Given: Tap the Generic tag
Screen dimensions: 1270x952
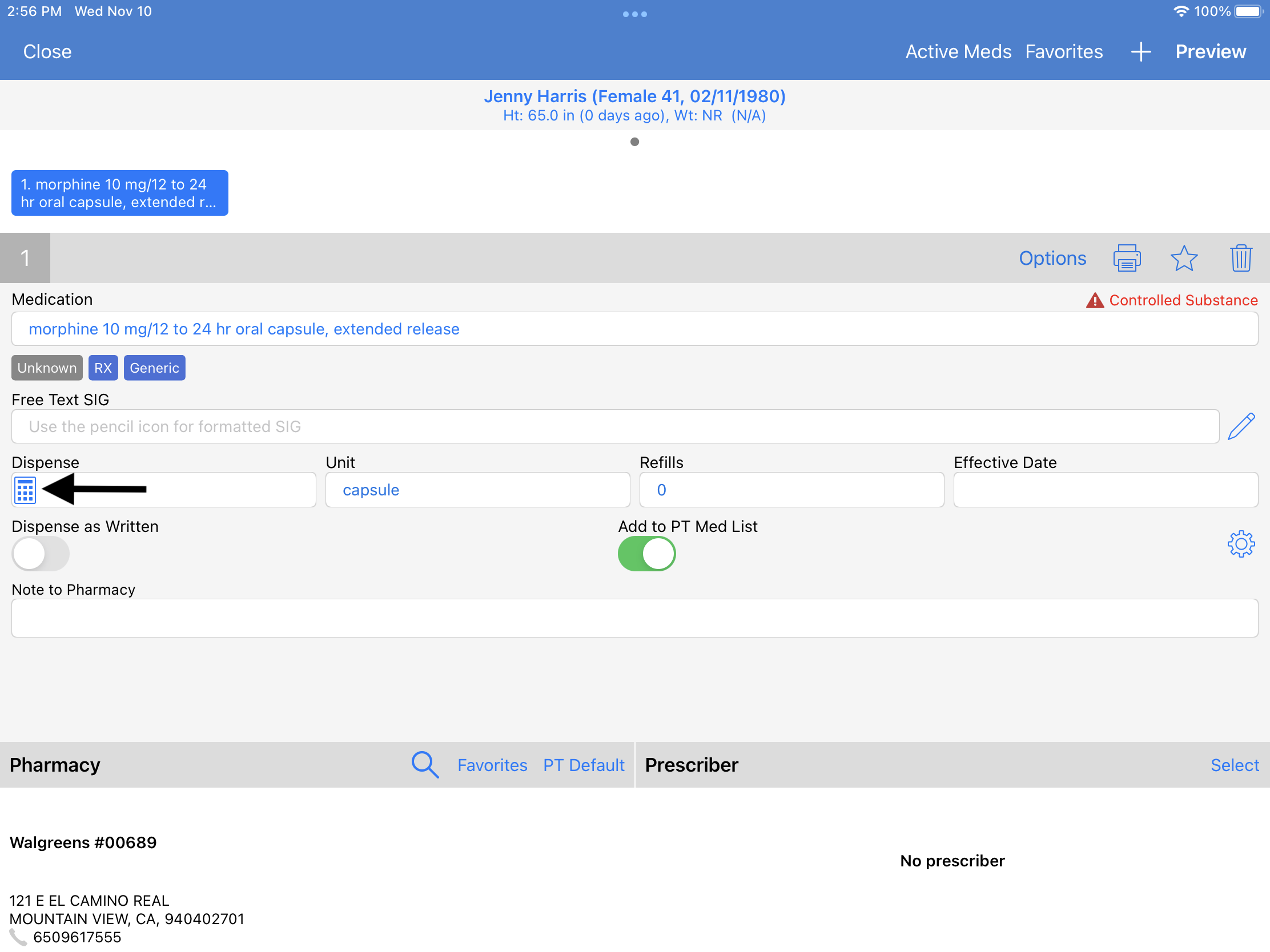Looking at the screenshot, I should [x=154, y=368].
